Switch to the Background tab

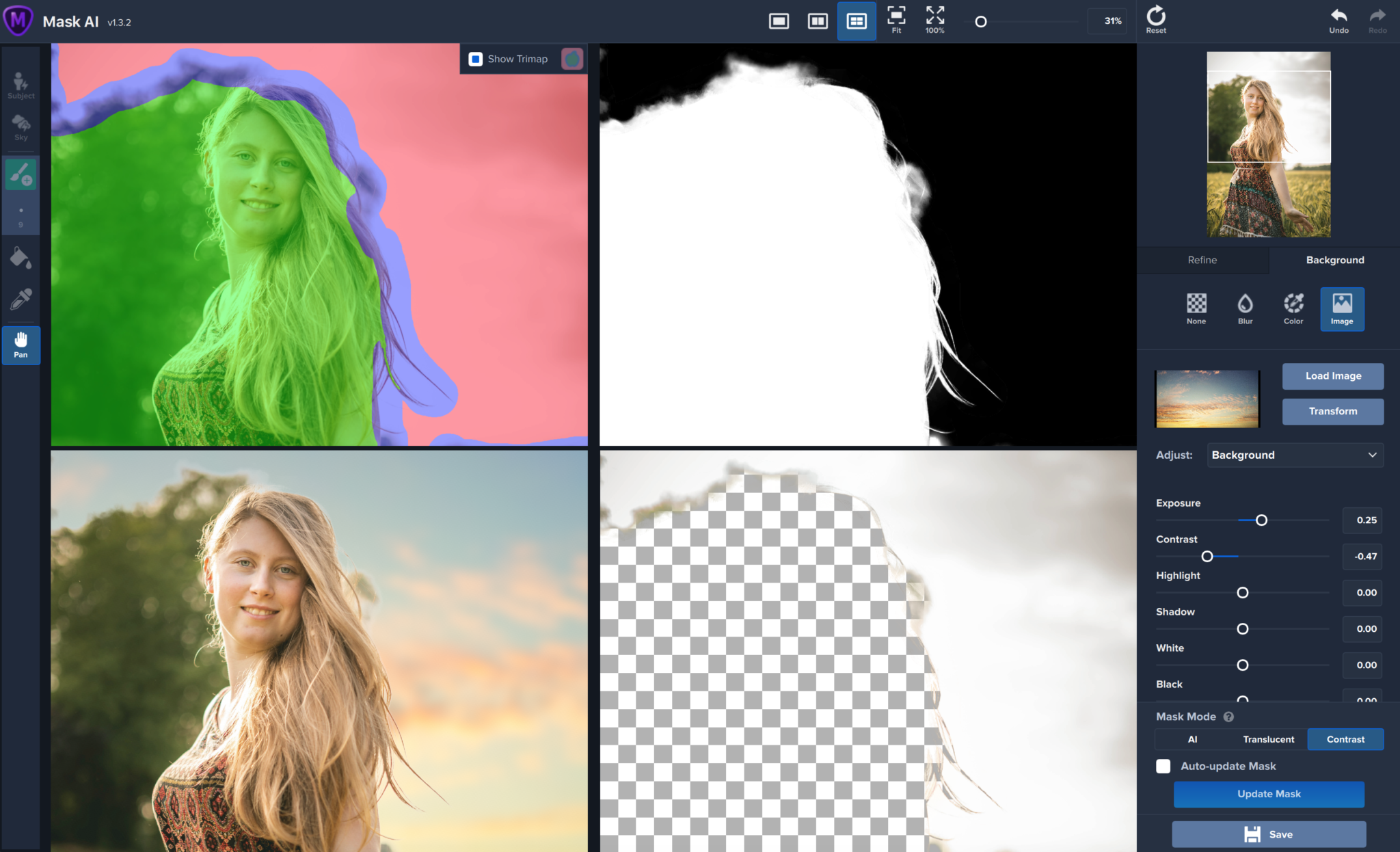[x=1334, y=260]
